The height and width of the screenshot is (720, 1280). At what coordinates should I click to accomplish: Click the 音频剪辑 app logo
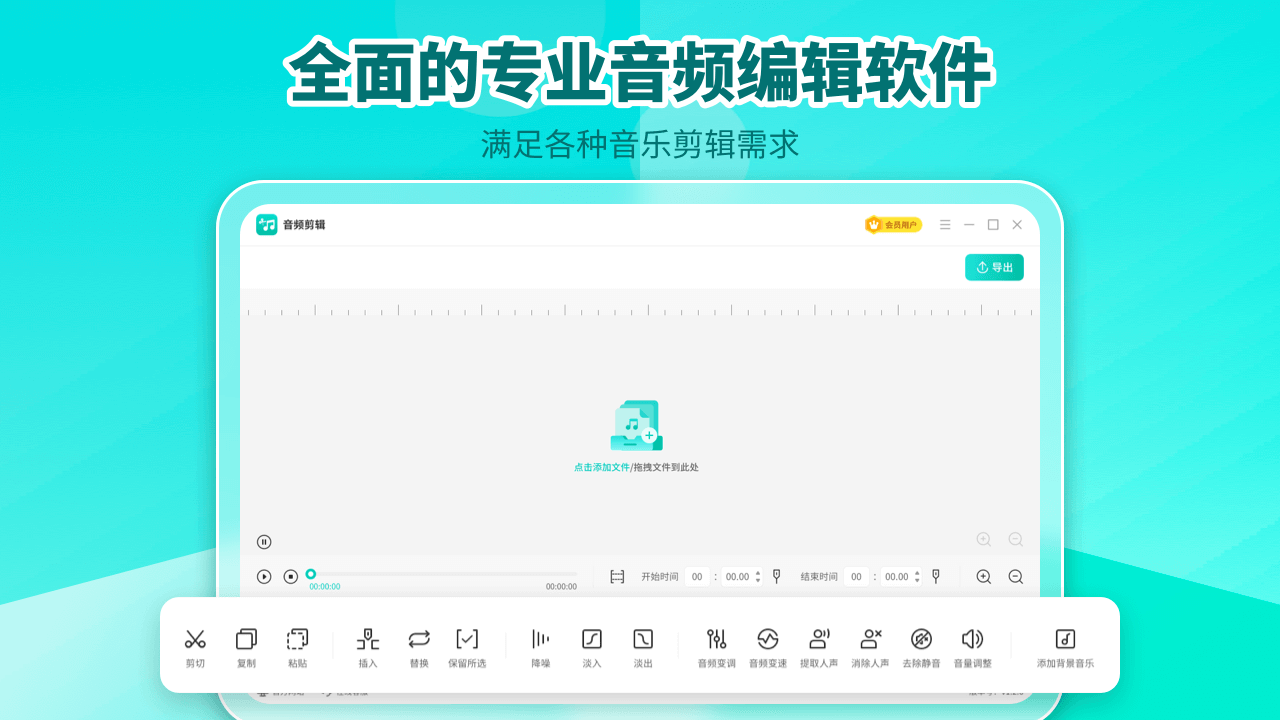click(267, 225)
